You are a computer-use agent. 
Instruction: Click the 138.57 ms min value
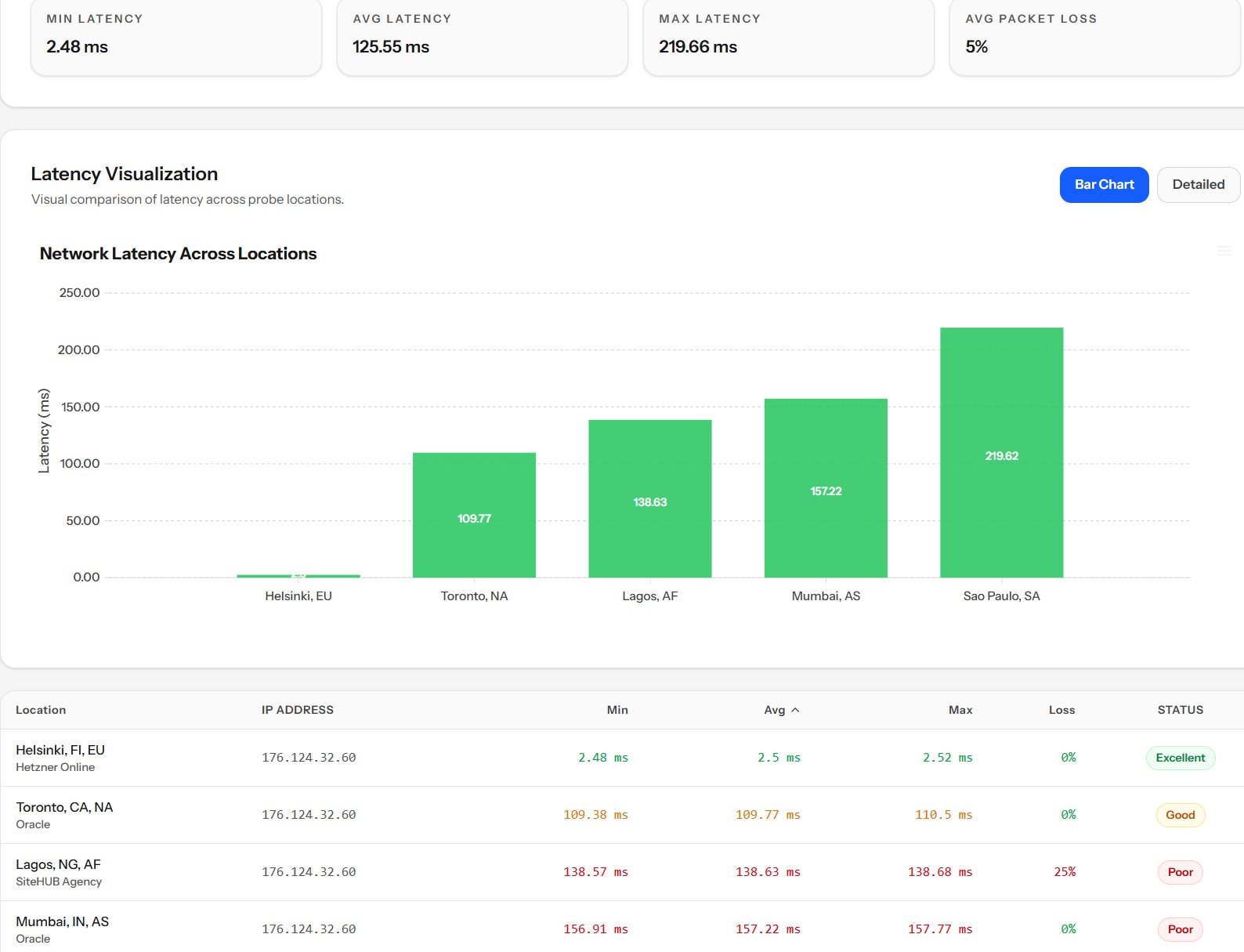[x=595, y=872]
